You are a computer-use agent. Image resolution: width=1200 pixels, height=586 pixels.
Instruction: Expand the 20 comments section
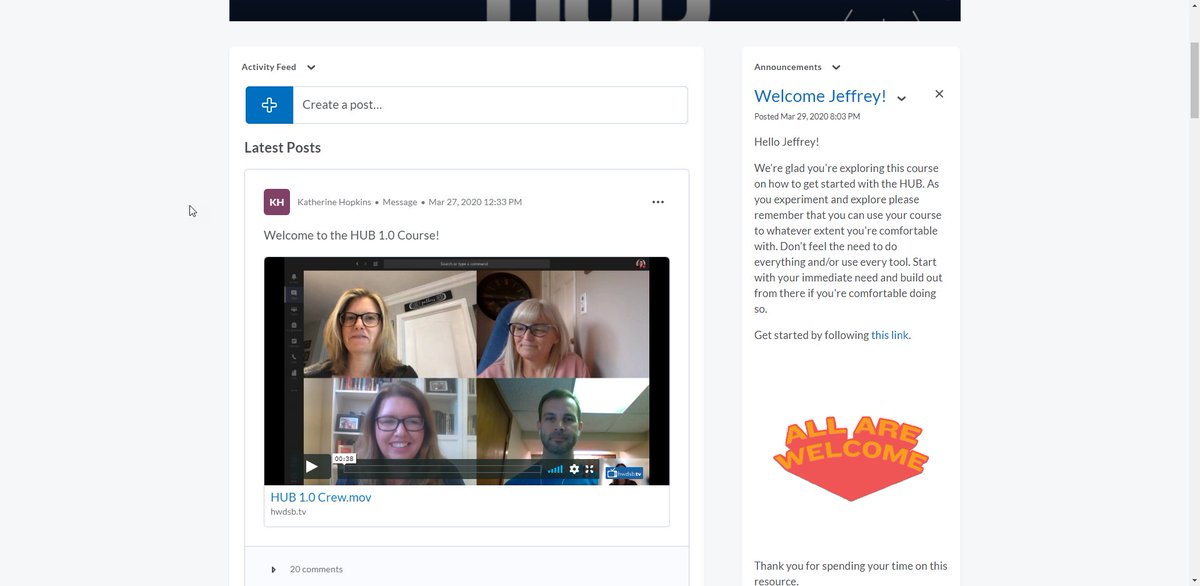[x=307, y=569]
